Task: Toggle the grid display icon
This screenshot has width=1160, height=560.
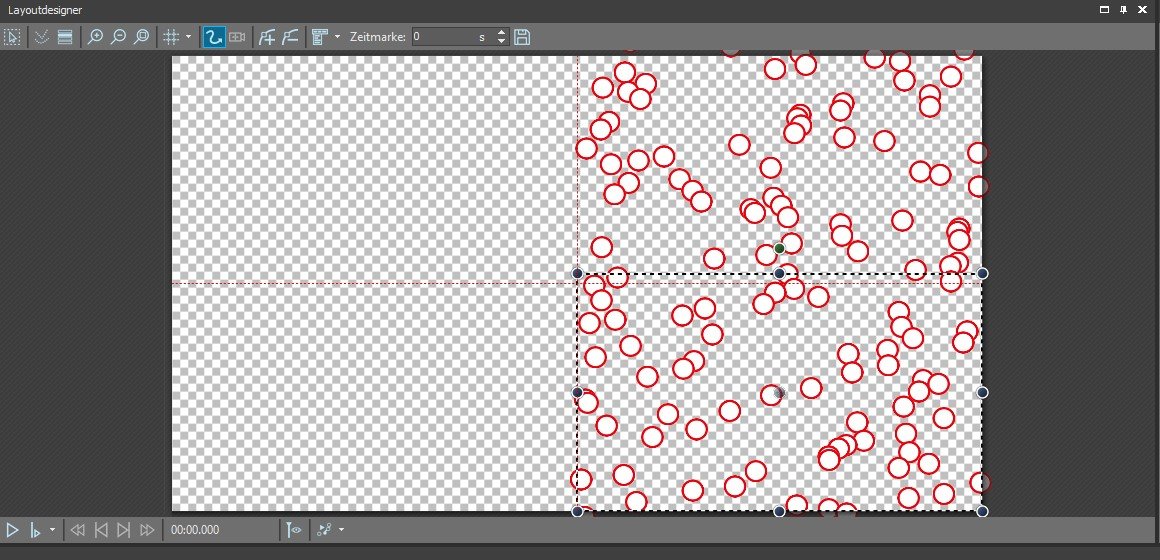Action: click(x=171, y=37)
